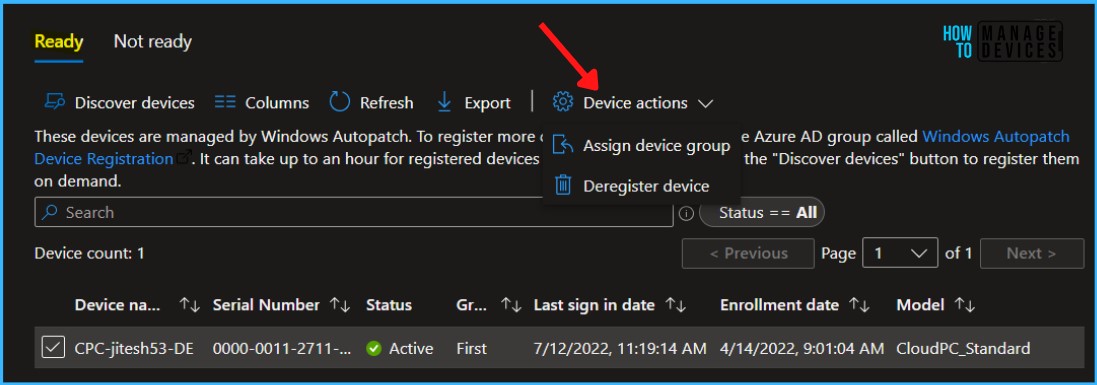Click the CloudPC_Standard model cell
The image size is (1097, 385).
(963, 348)
